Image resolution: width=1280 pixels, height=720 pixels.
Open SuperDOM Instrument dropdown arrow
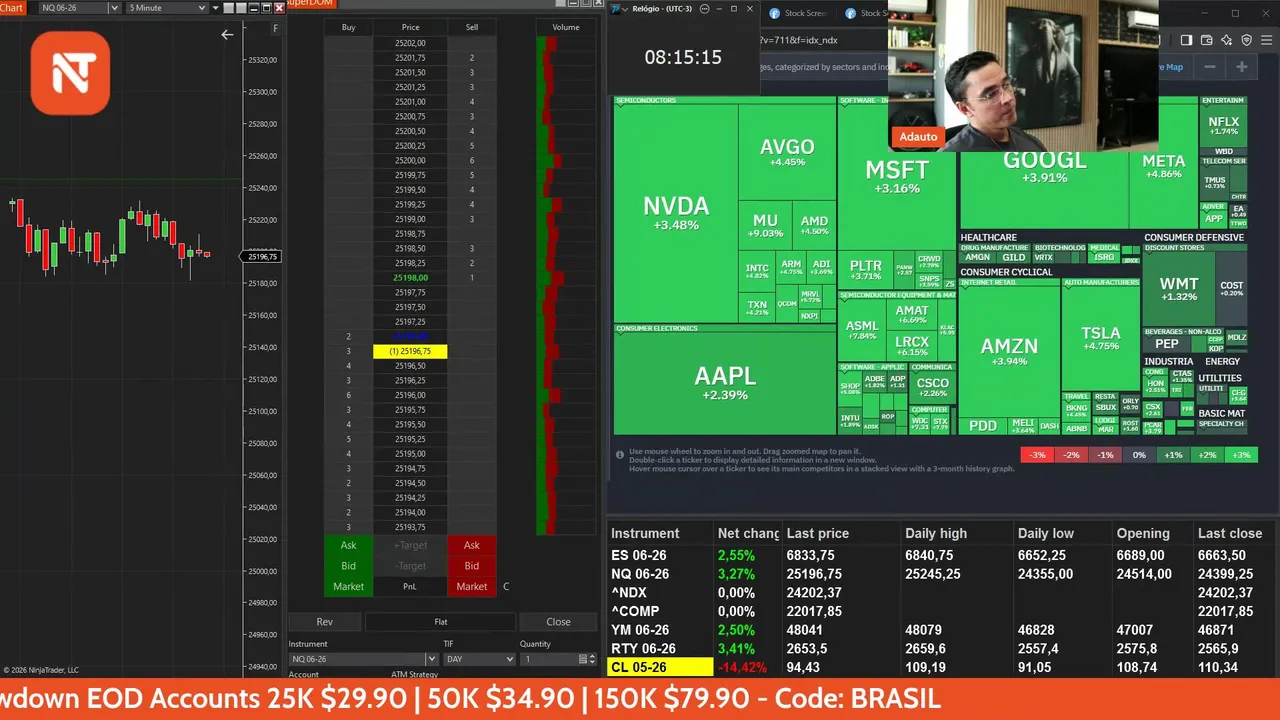point(431,659)
